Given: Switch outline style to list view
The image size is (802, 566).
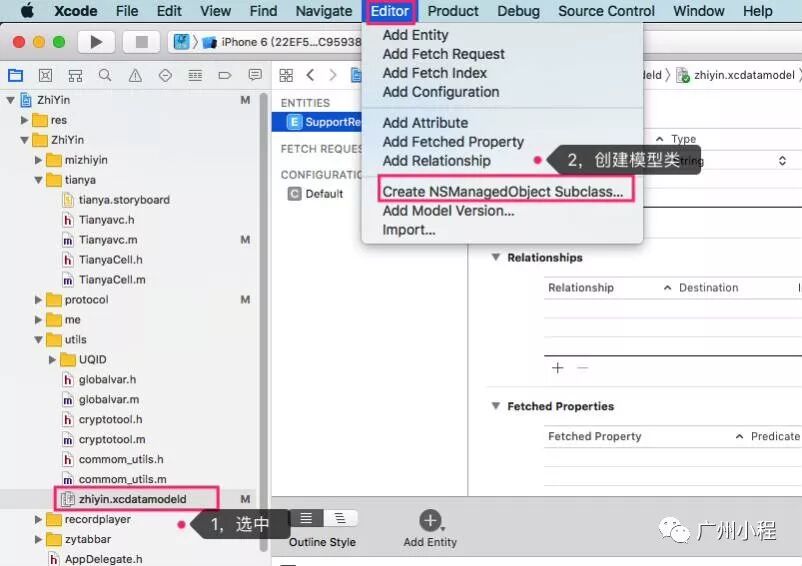Looking at the screenshot, I should click(306, 518).
